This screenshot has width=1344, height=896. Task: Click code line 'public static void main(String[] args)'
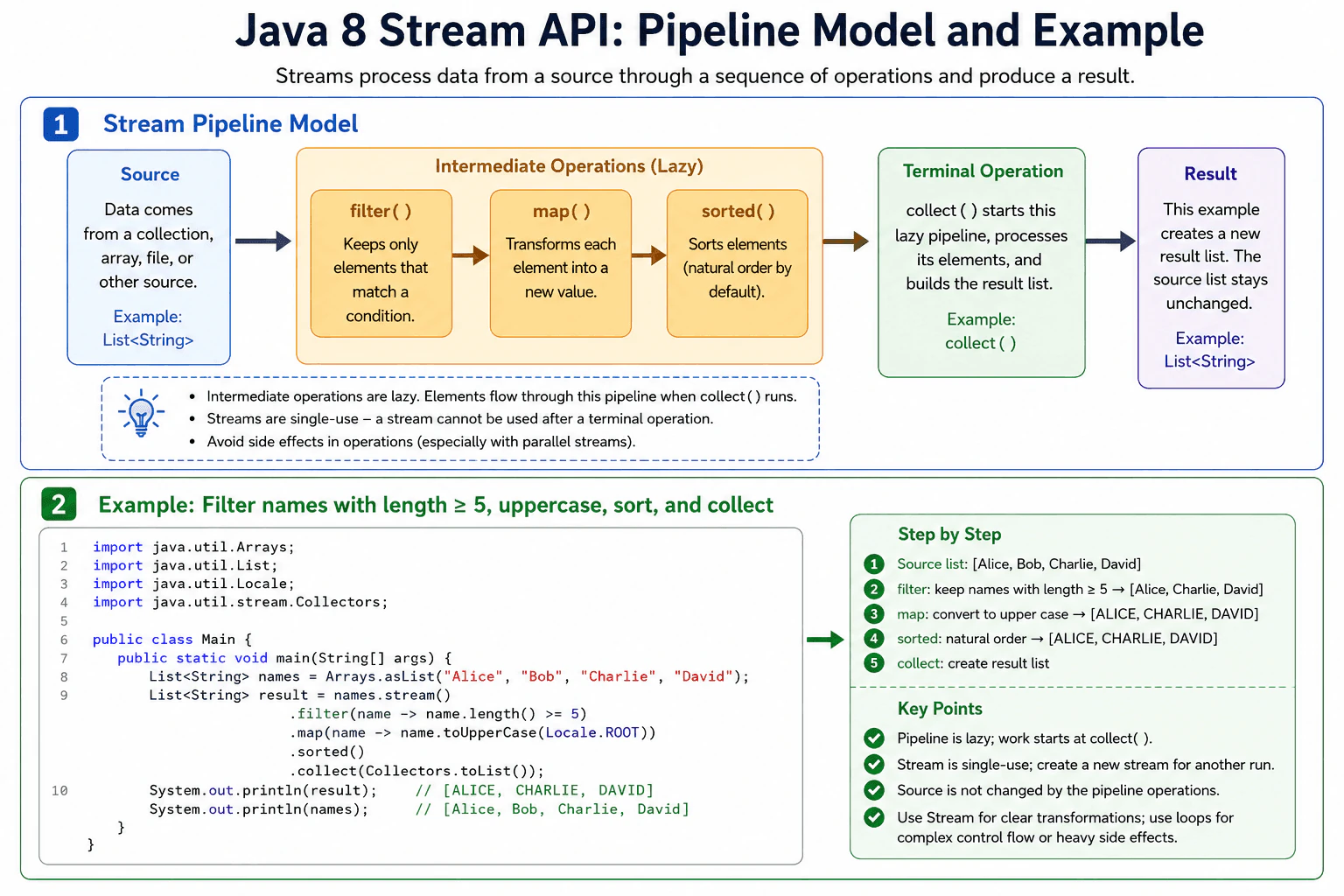[284, 658]
